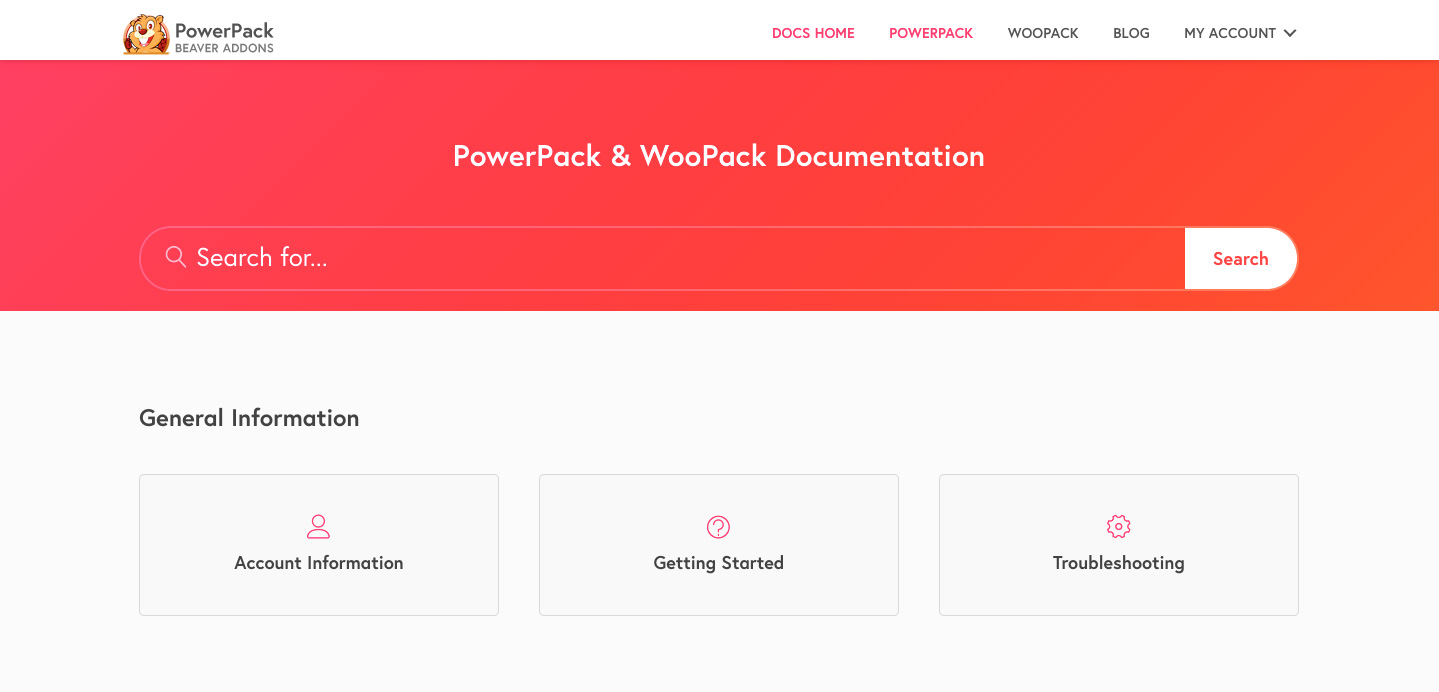Screen dimensions: 1439x692
Task: Expand the My Account dropdown arrow
Action: (x=1290, y=33)
